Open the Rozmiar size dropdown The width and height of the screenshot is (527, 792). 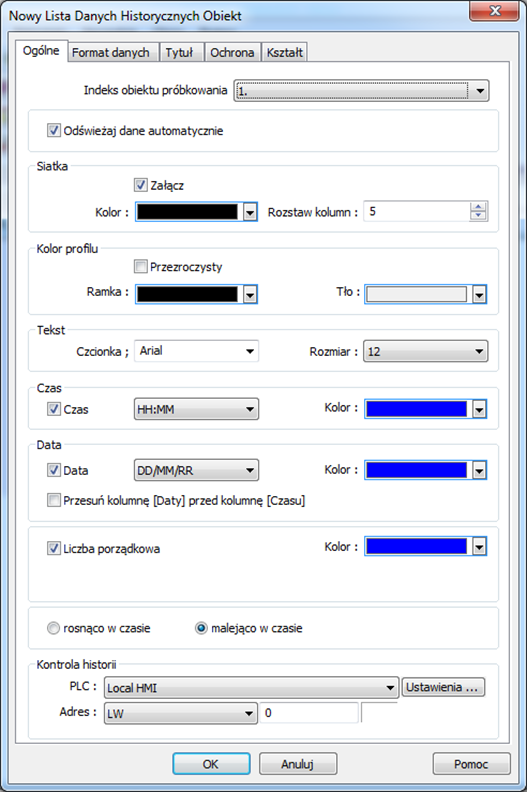coord(425,352)
